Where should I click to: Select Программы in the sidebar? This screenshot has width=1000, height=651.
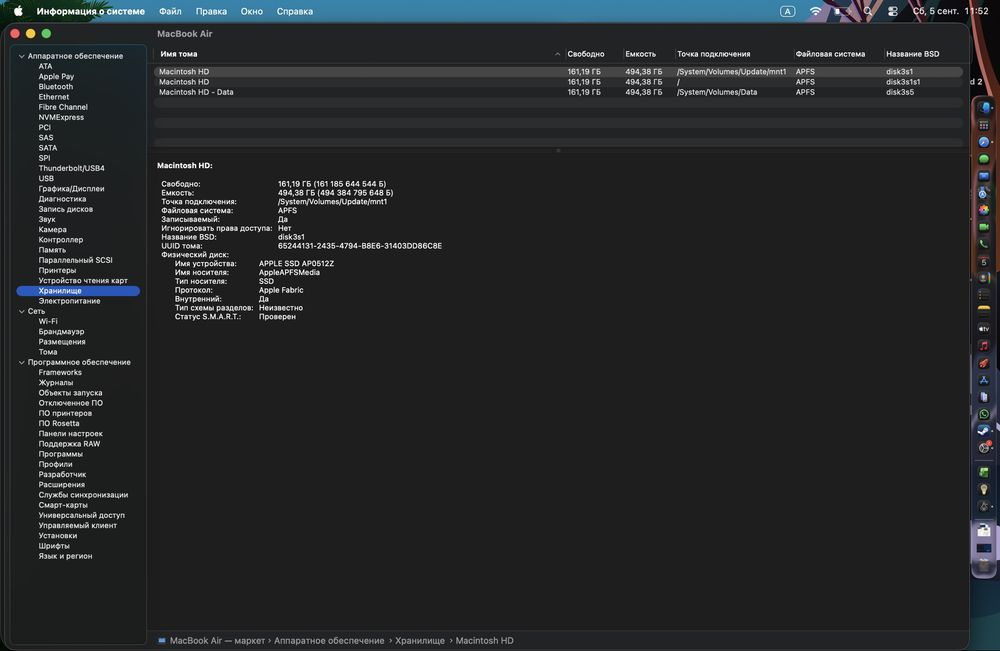tap(61, 454)
